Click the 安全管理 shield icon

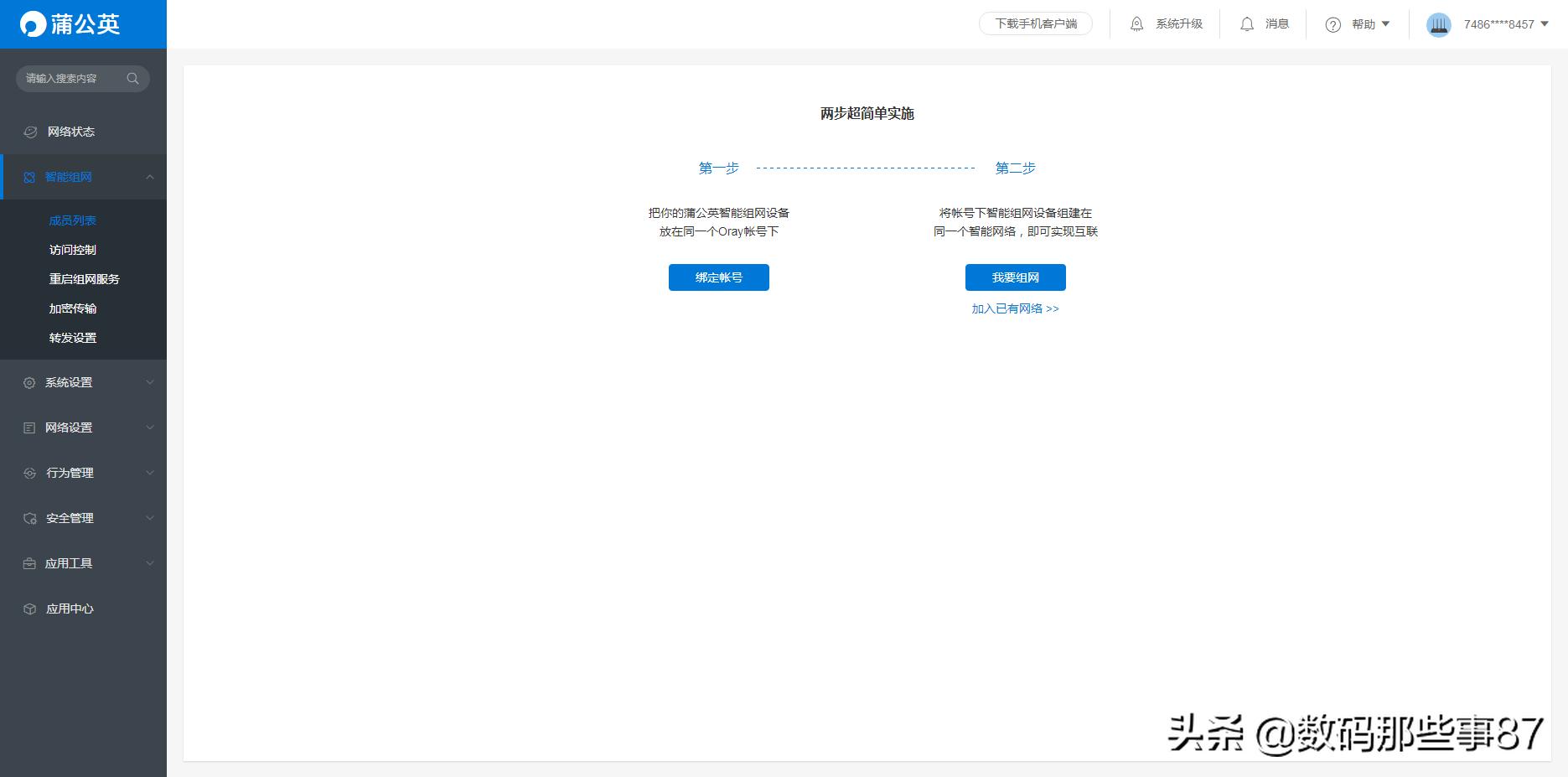pos(29,518)
